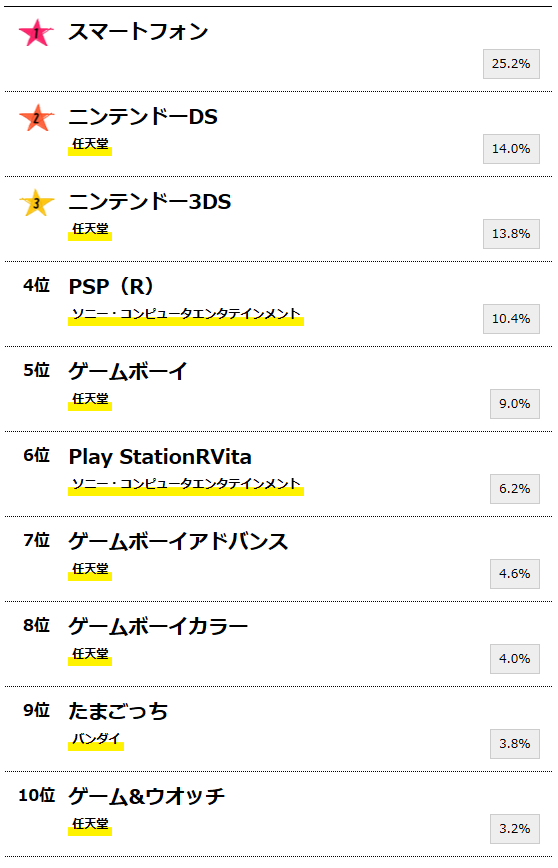
Task: Click the バンダイ maker label
Action: point(96,740)
